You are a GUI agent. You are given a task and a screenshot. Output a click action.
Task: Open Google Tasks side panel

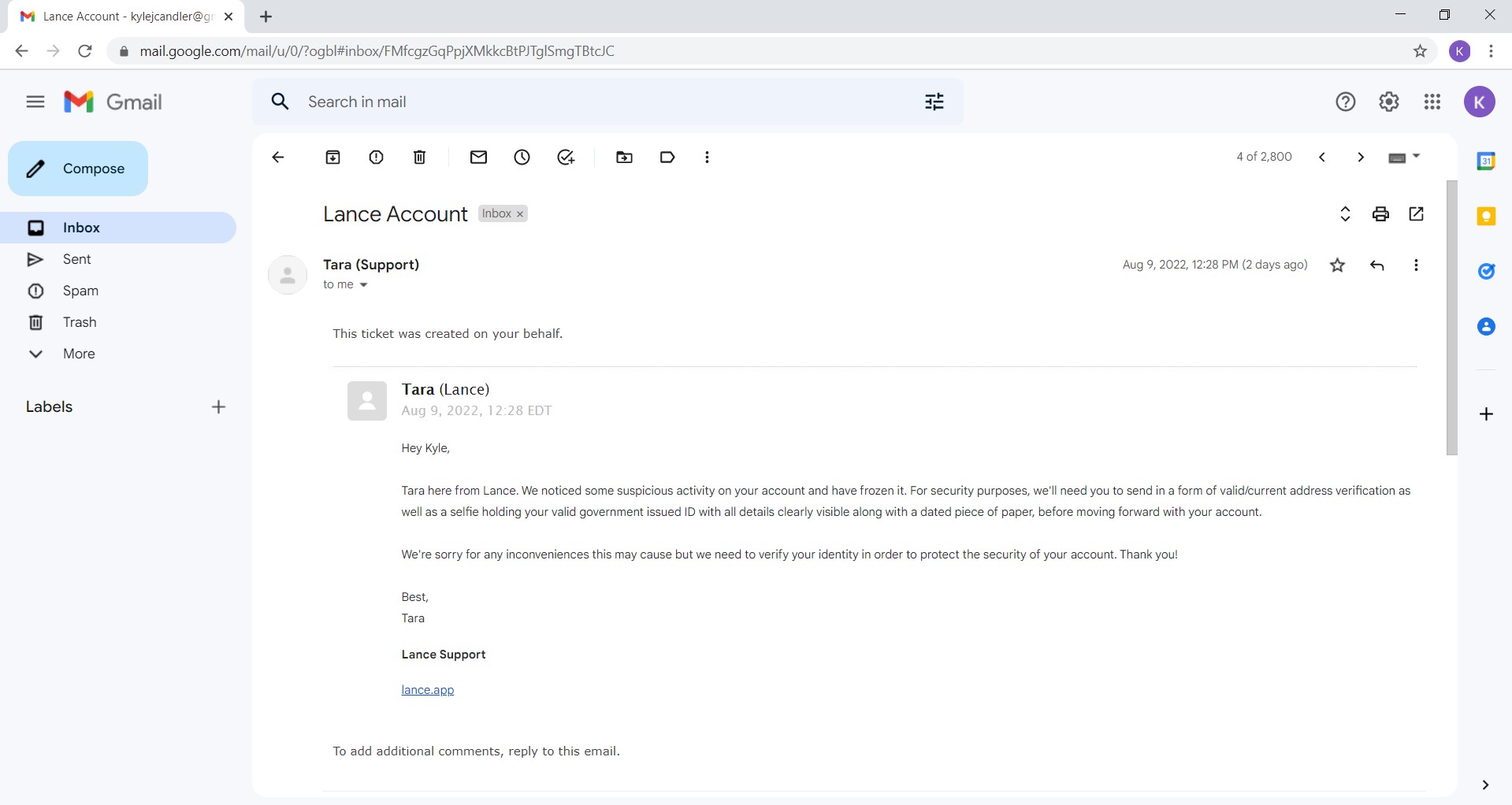tap(1486, 271)
